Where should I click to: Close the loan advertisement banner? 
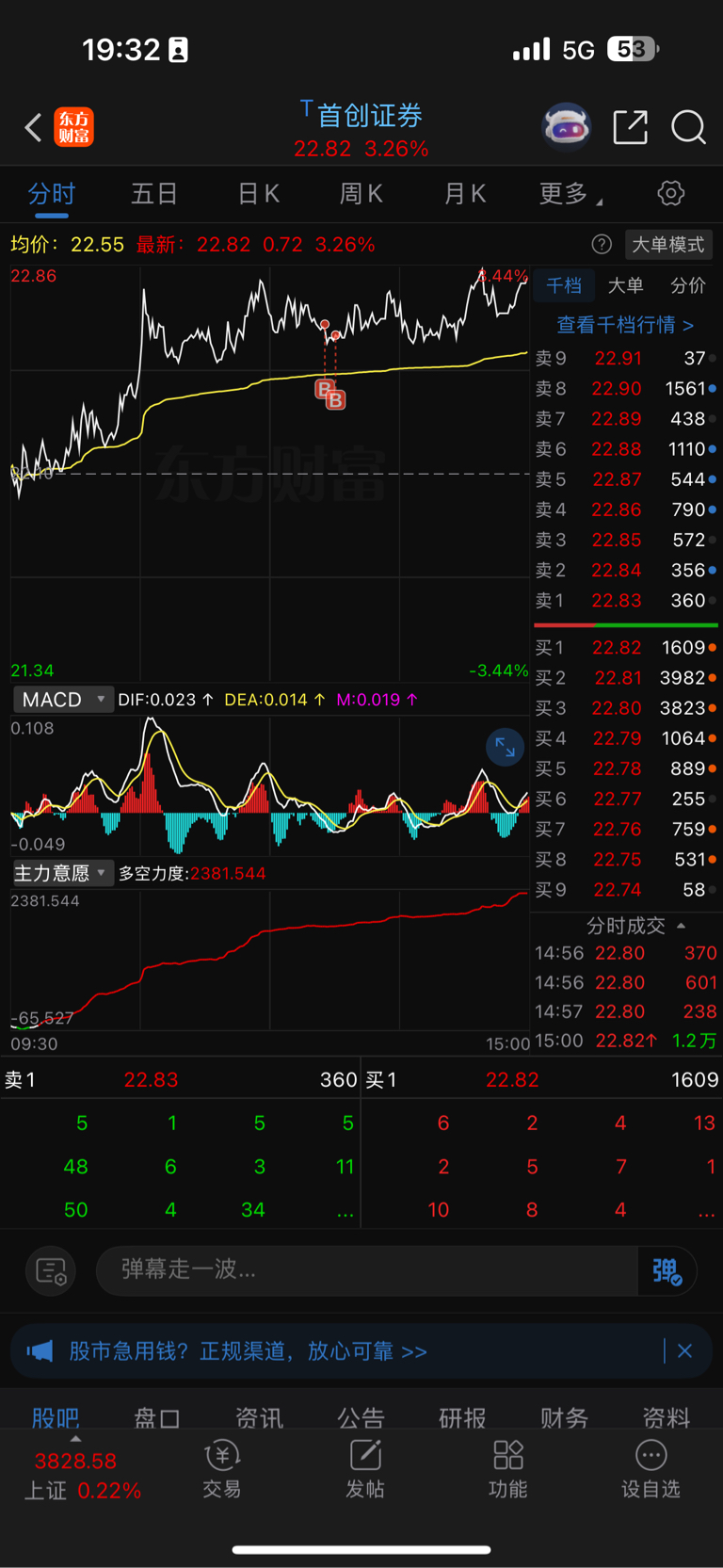684,1351
